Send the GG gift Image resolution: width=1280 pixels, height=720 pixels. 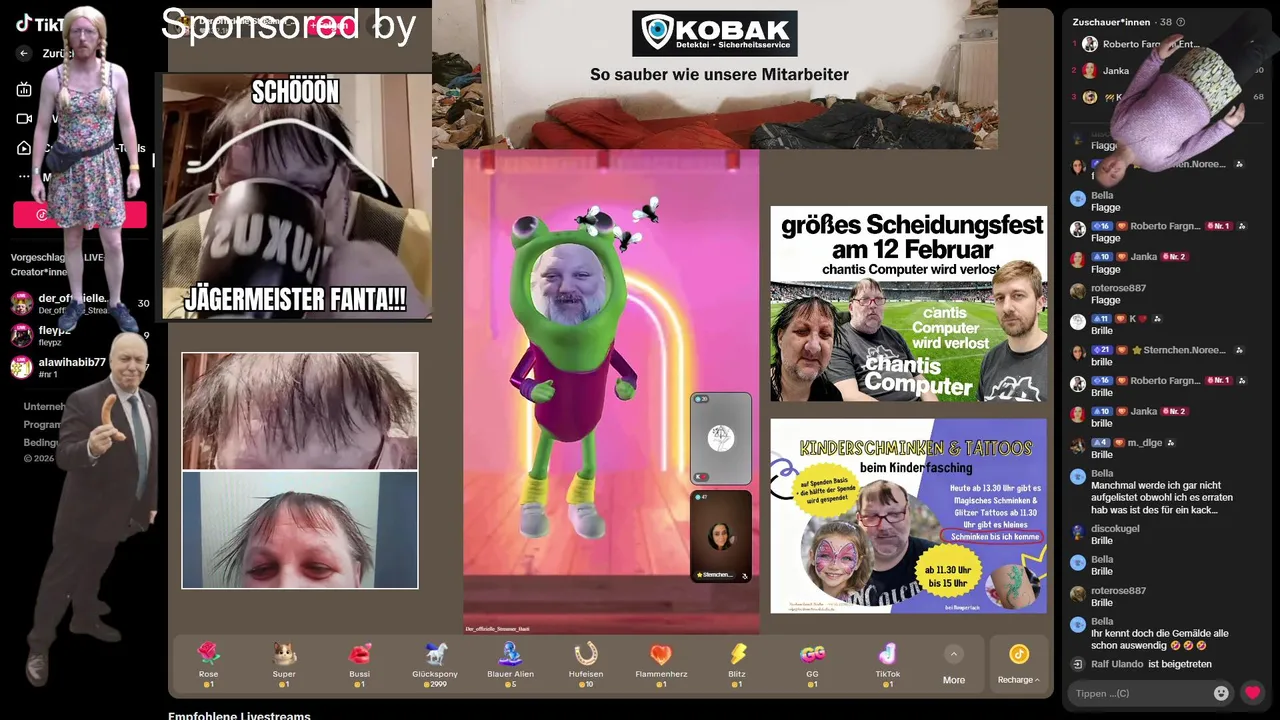coord(812,665)
